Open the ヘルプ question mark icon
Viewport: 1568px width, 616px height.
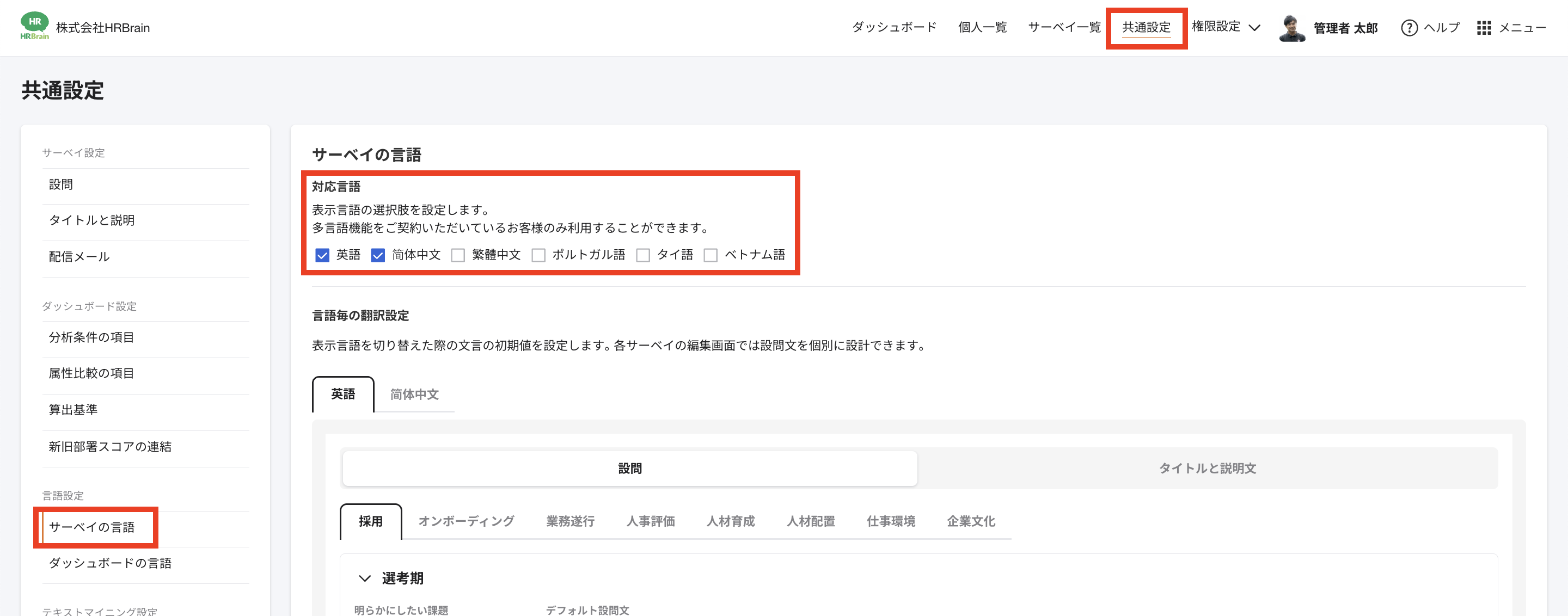1410,28
